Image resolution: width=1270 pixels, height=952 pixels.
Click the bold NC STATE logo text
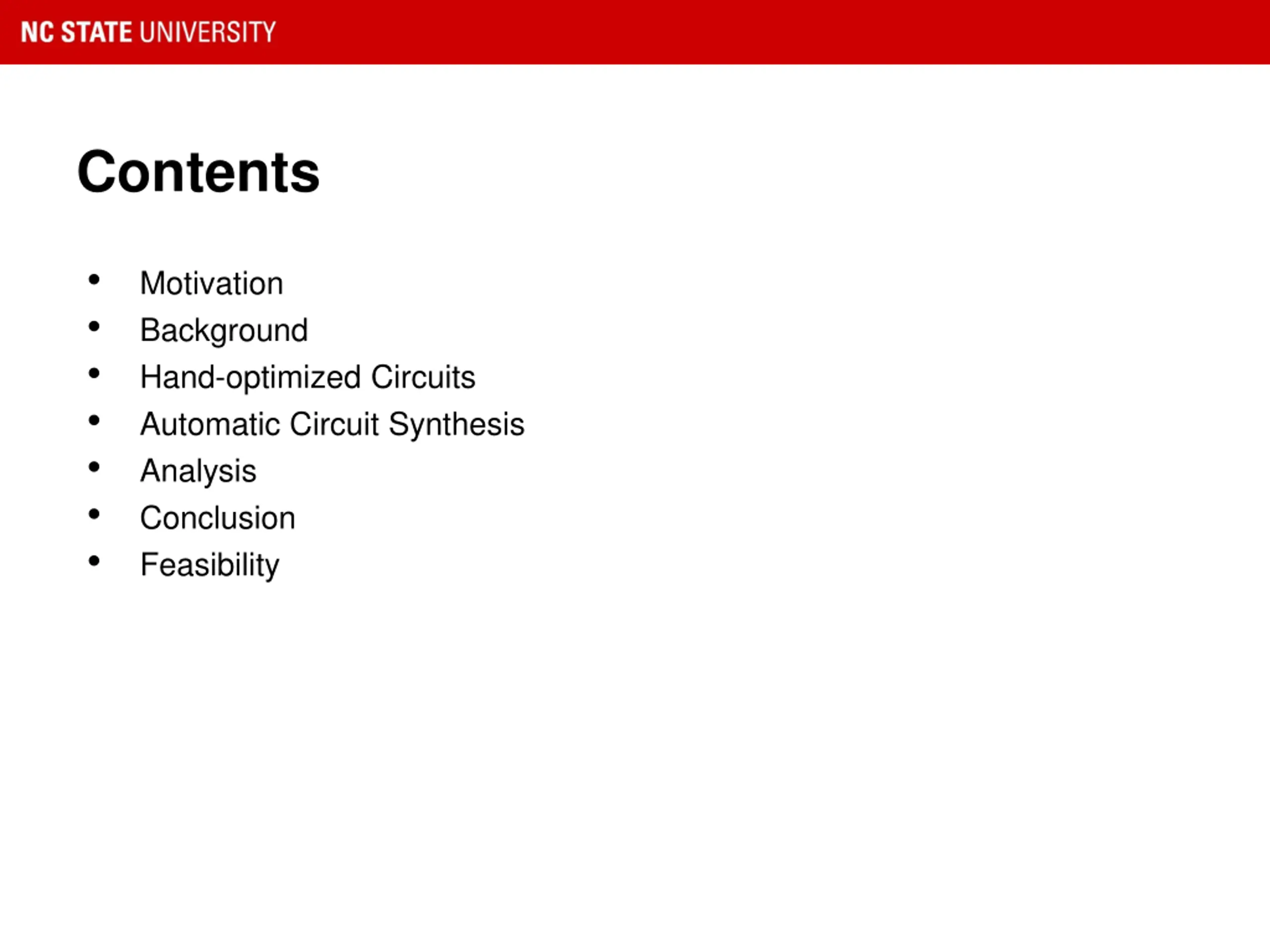click(77, 32)
